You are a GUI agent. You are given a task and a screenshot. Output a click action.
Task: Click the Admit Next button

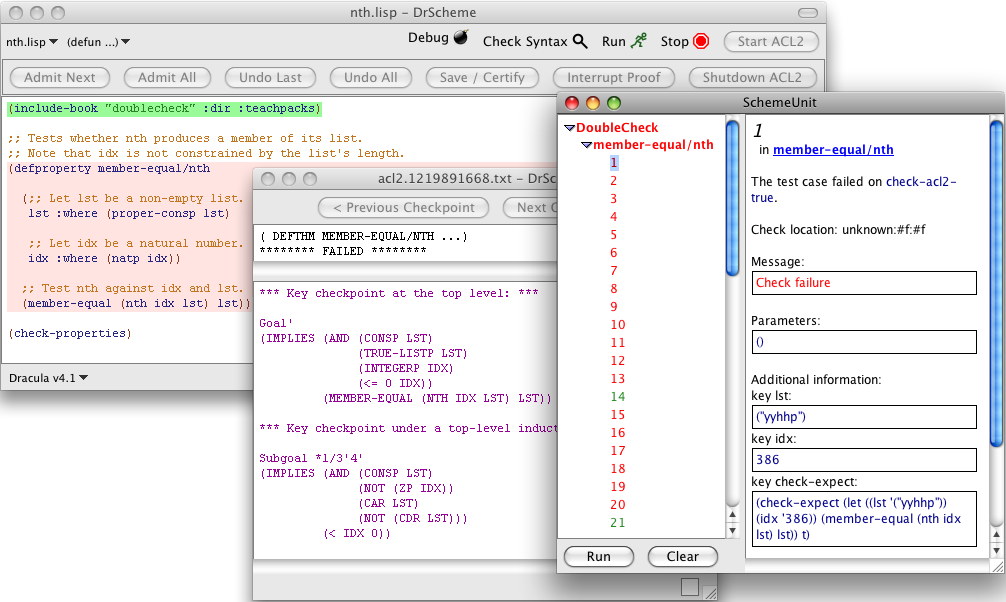click(x=60, y=77)
